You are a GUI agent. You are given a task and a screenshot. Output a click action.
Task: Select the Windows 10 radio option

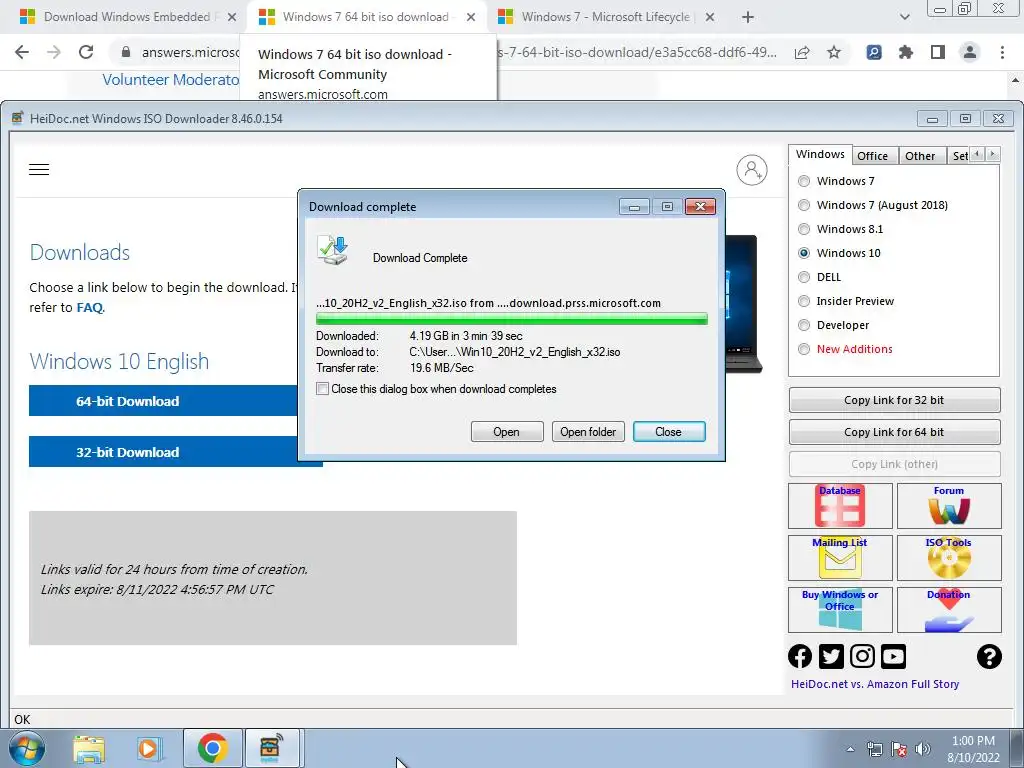804,253
